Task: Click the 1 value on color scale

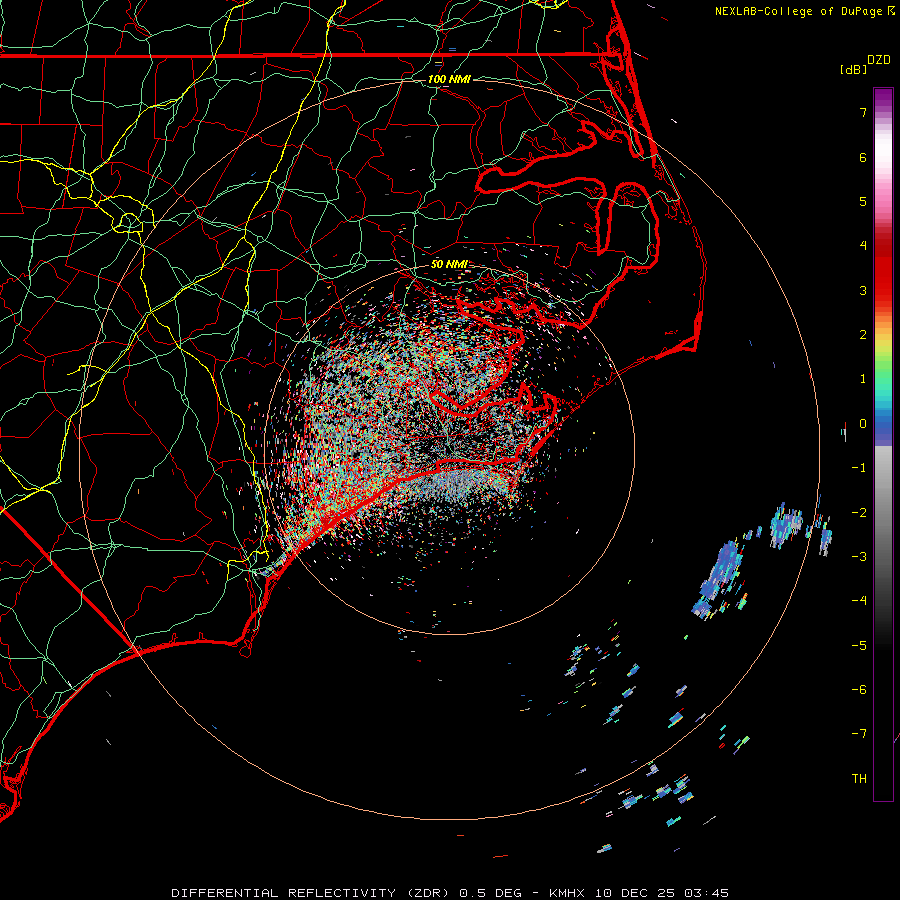Action: (x=863, y=379)
